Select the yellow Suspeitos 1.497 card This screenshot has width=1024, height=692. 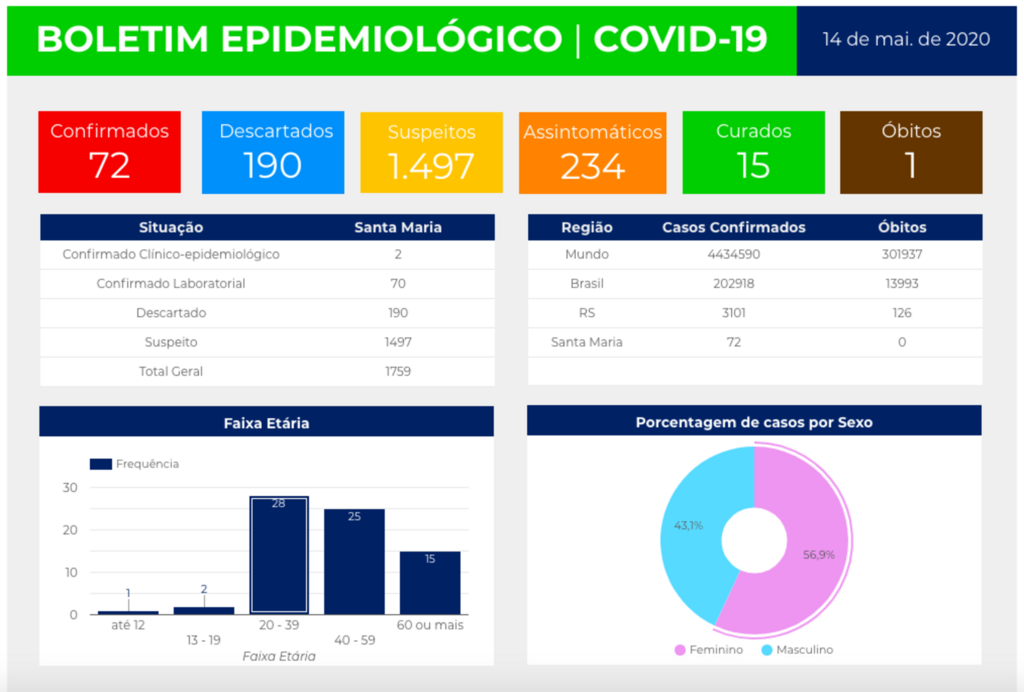(x=431, y=152)
